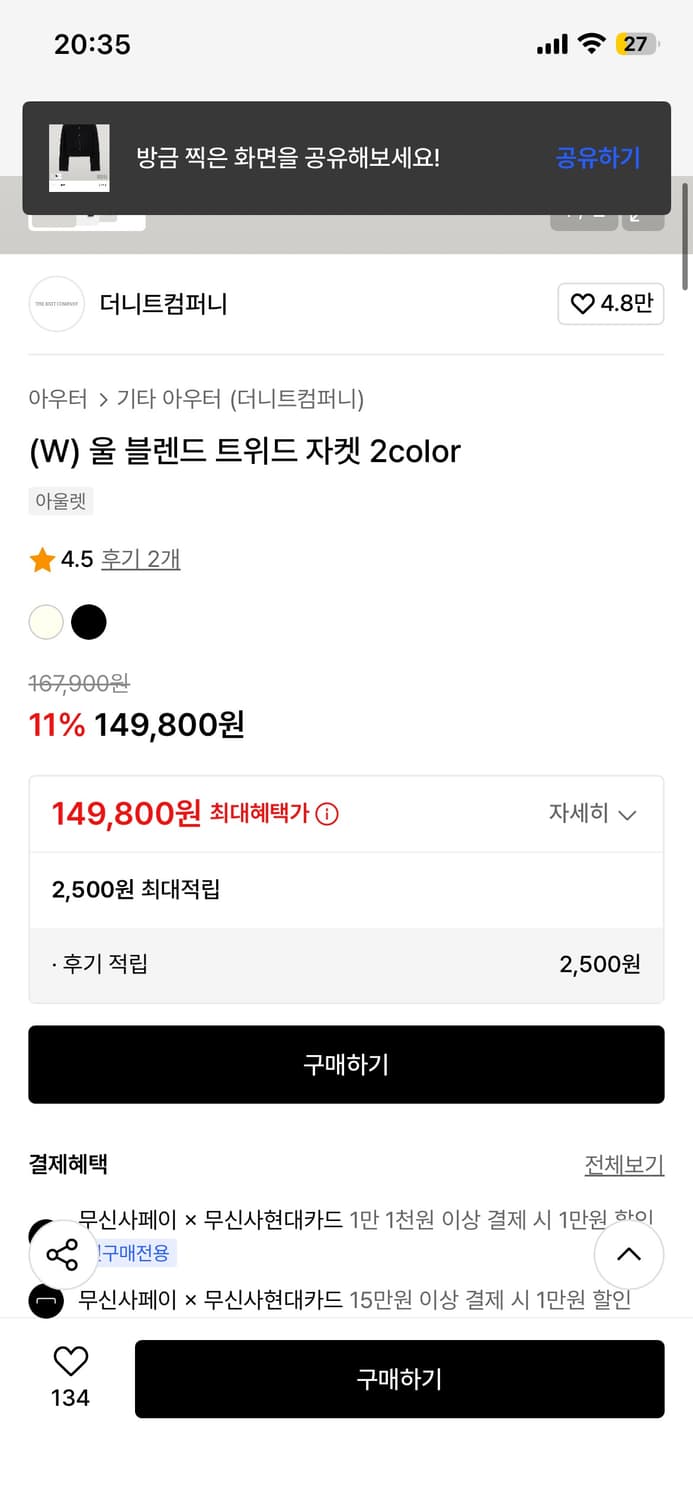
Task: Open the 기타 아우터 breadcrumb link
Action: 148,398
